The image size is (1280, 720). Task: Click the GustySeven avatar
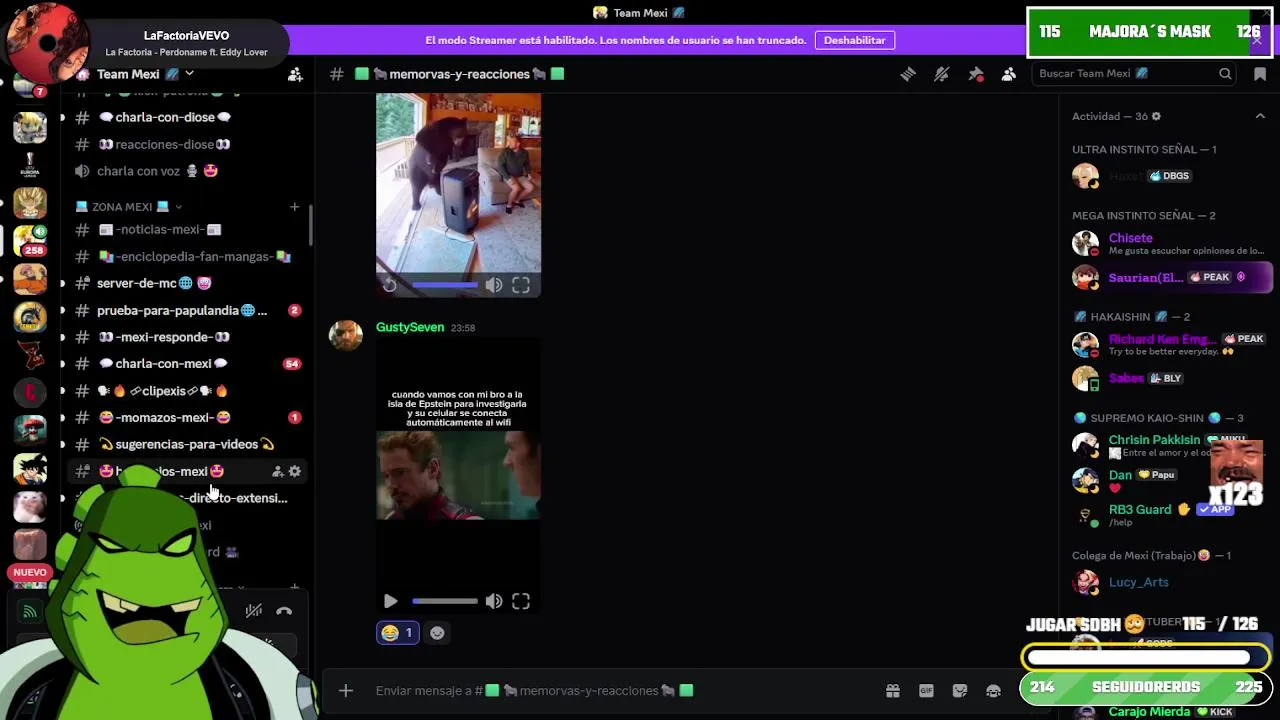(346, 337)
